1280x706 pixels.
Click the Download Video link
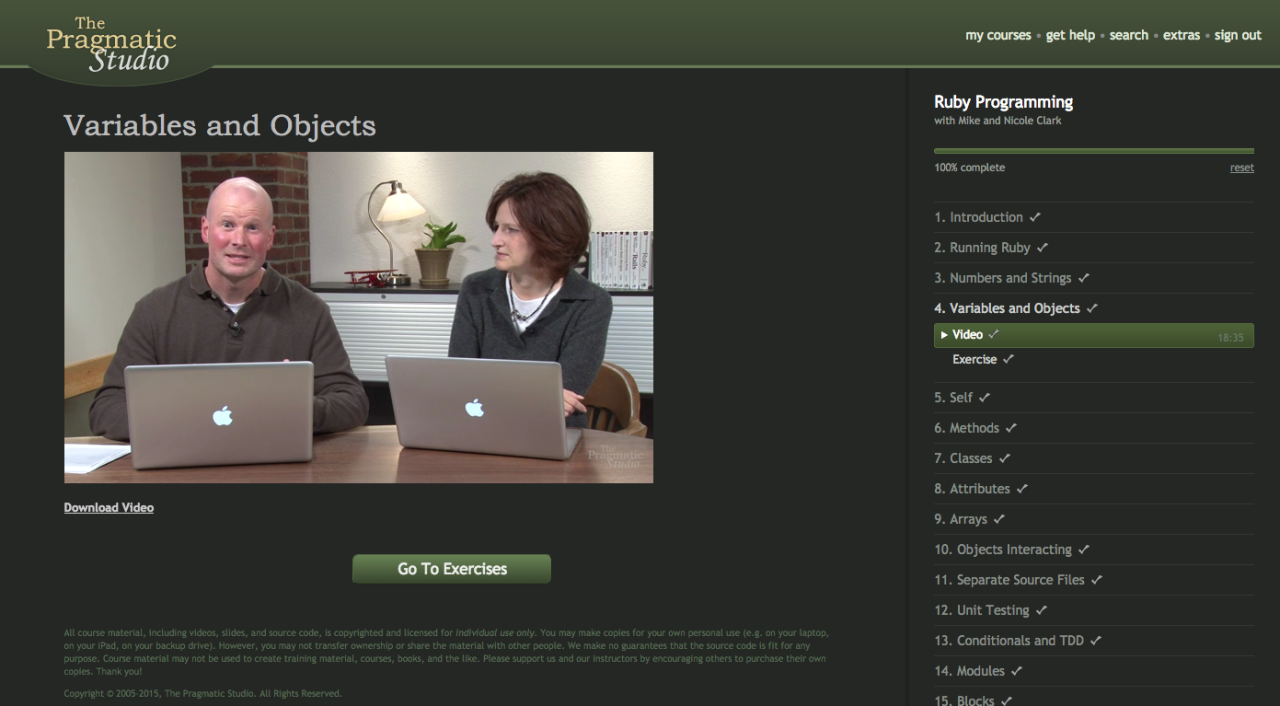point(109,508)
